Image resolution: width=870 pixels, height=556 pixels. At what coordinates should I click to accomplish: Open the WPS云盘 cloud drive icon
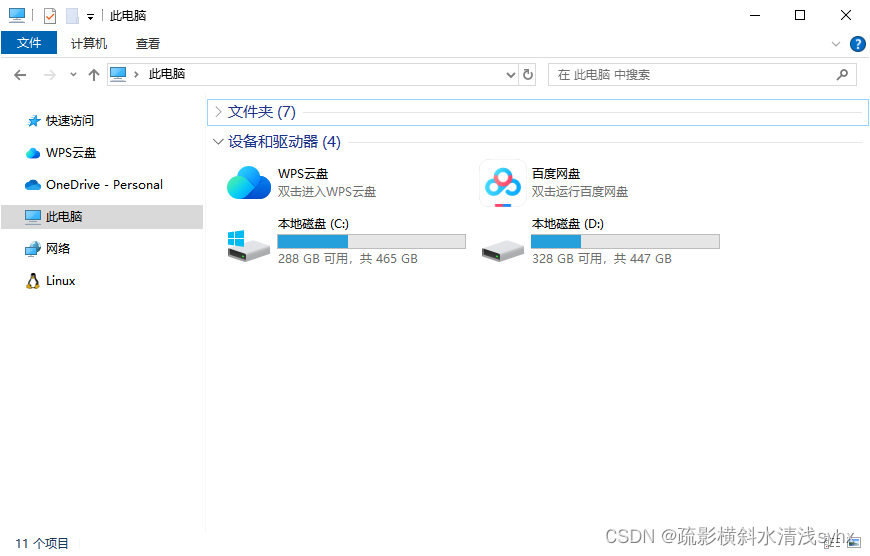pyautogui.click(x=249, y=183)
